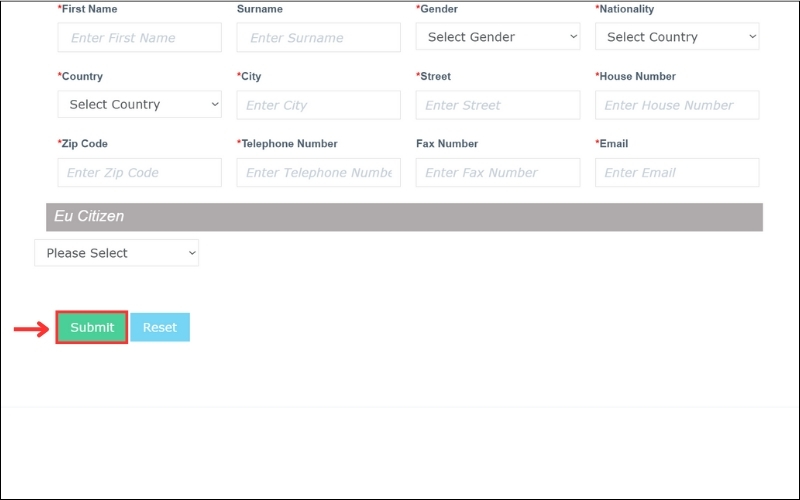This screenshot has width=800, height=500.
Task: Focus the Zip Code text box
Action: coord(139,172)
